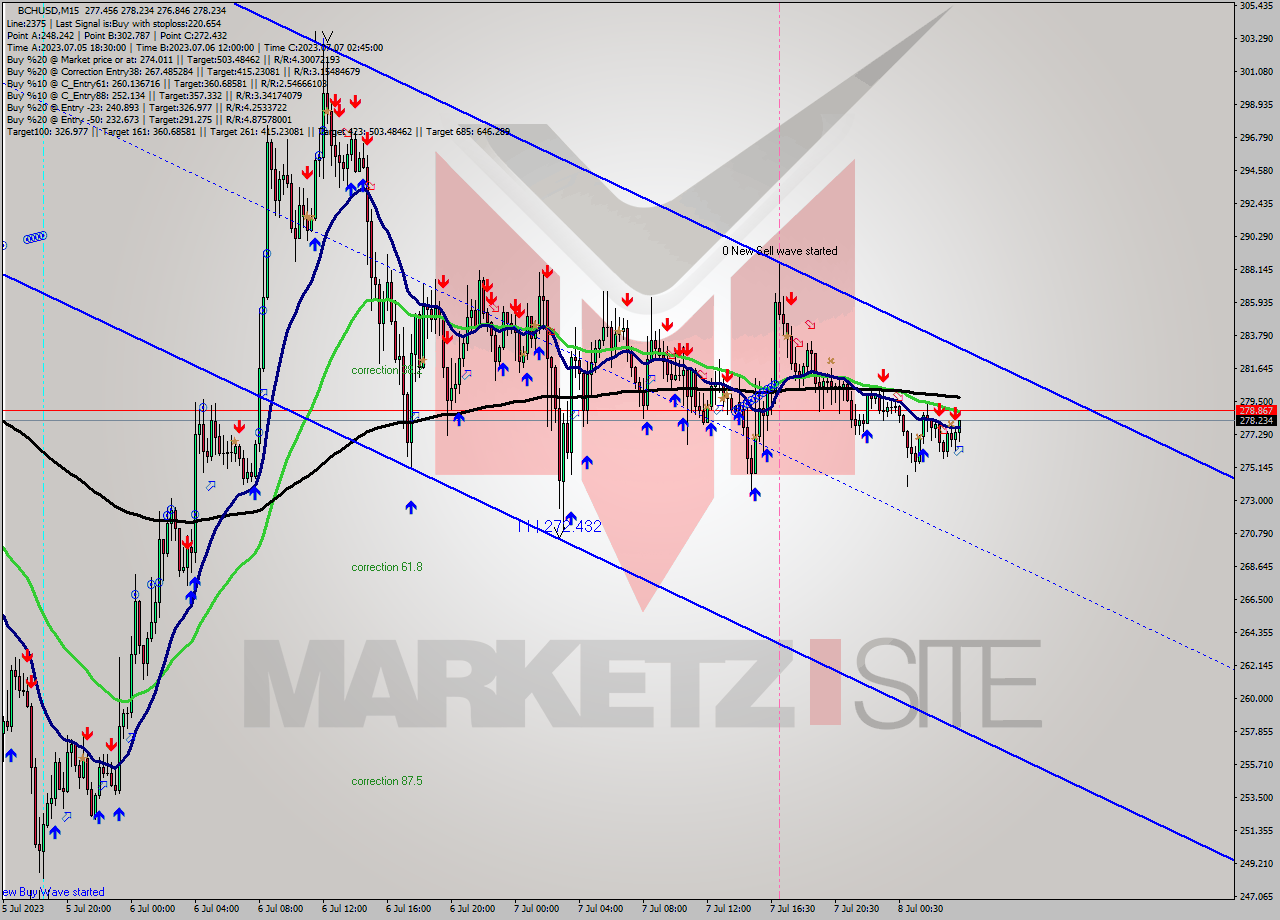
Task: Click the 281.645 price axis label
Action: 1256,369
